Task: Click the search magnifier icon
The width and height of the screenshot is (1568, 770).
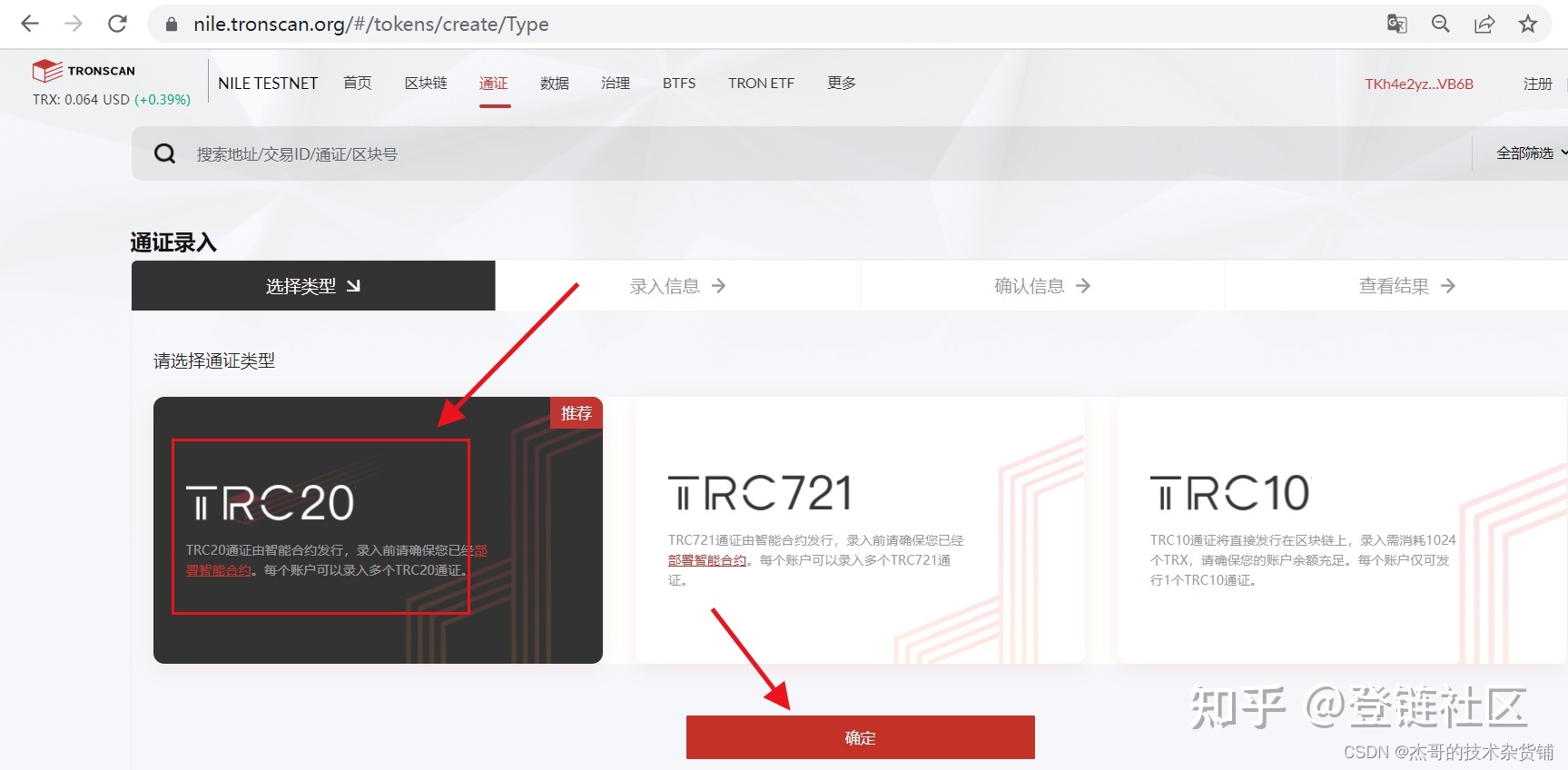Action: coord(164,153)
